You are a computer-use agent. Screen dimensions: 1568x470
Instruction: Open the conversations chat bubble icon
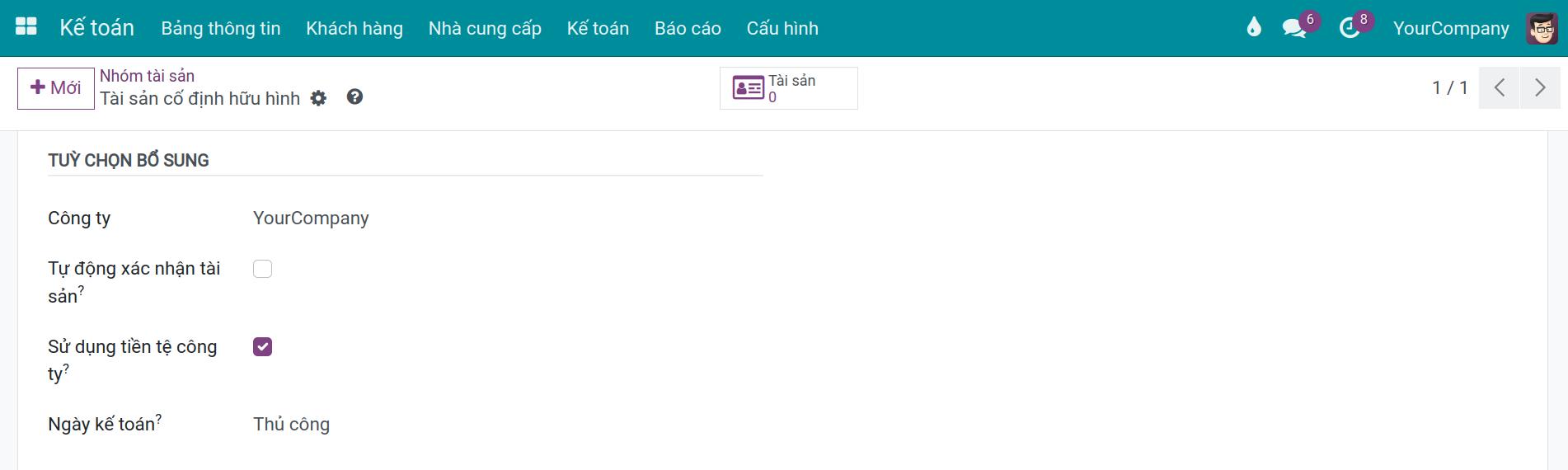tap(1294, 28)
